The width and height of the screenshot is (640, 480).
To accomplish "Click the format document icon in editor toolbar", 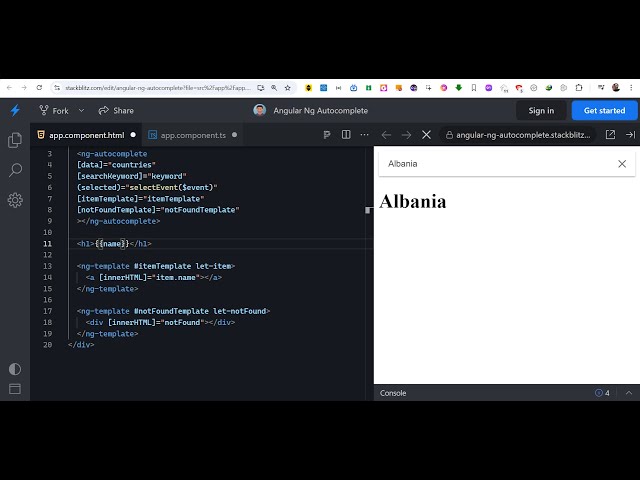I will pos(327,135).
